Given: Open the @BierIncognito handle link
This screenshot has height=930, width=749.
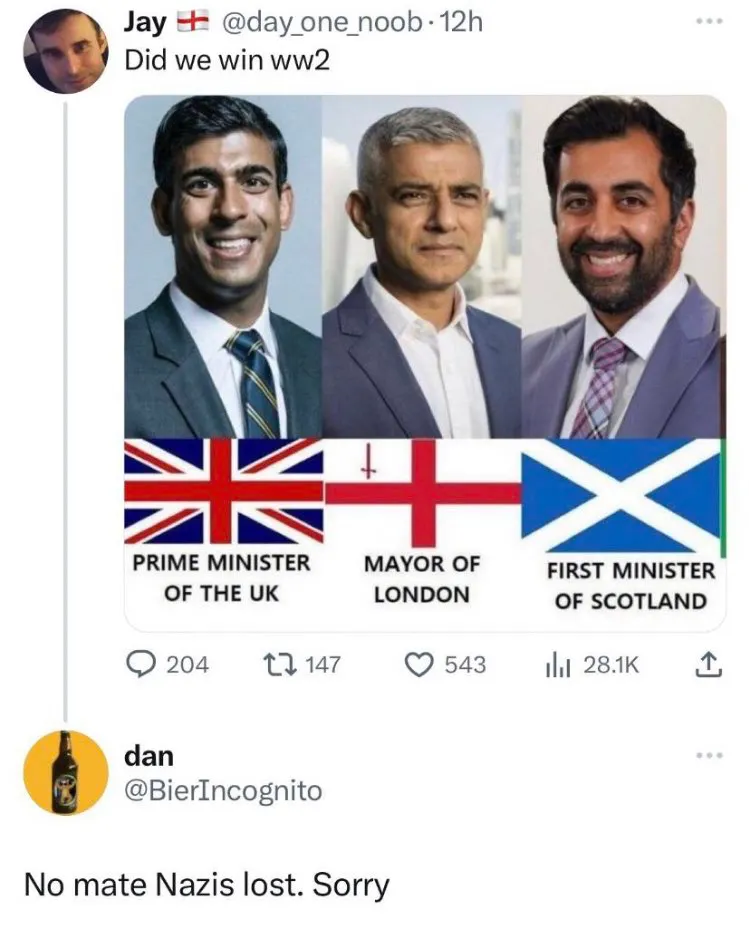Looking at the screenshot, I should point(222,791).
